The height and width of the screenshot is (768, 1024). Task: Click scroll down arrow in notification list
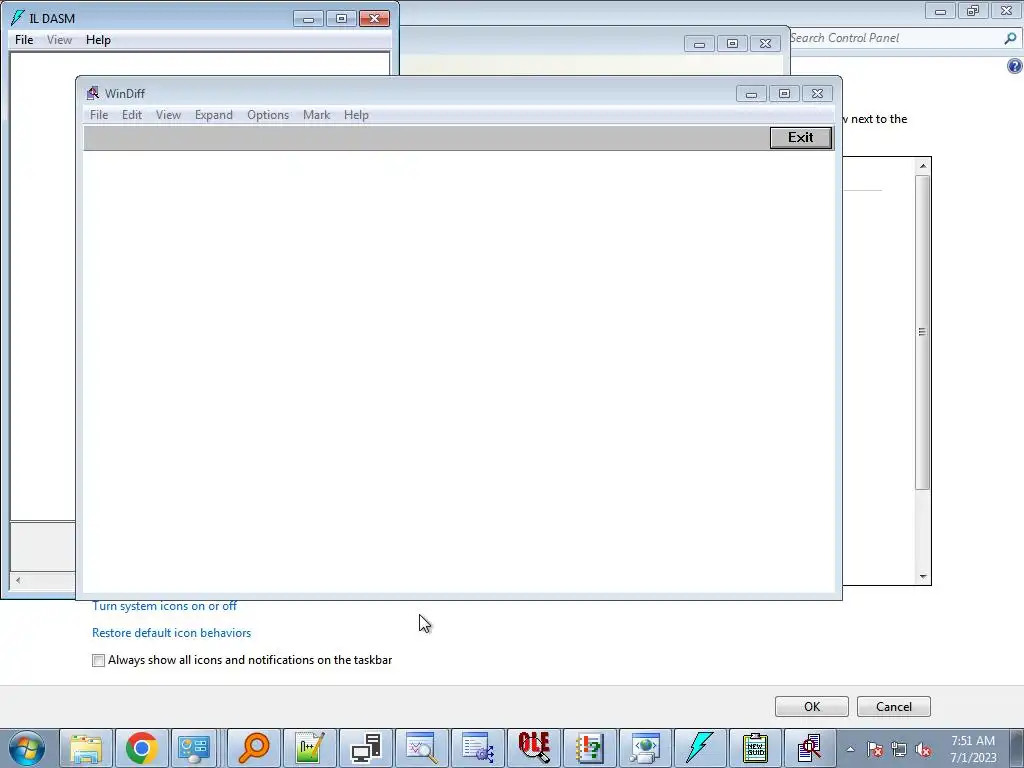coord(923,577)
